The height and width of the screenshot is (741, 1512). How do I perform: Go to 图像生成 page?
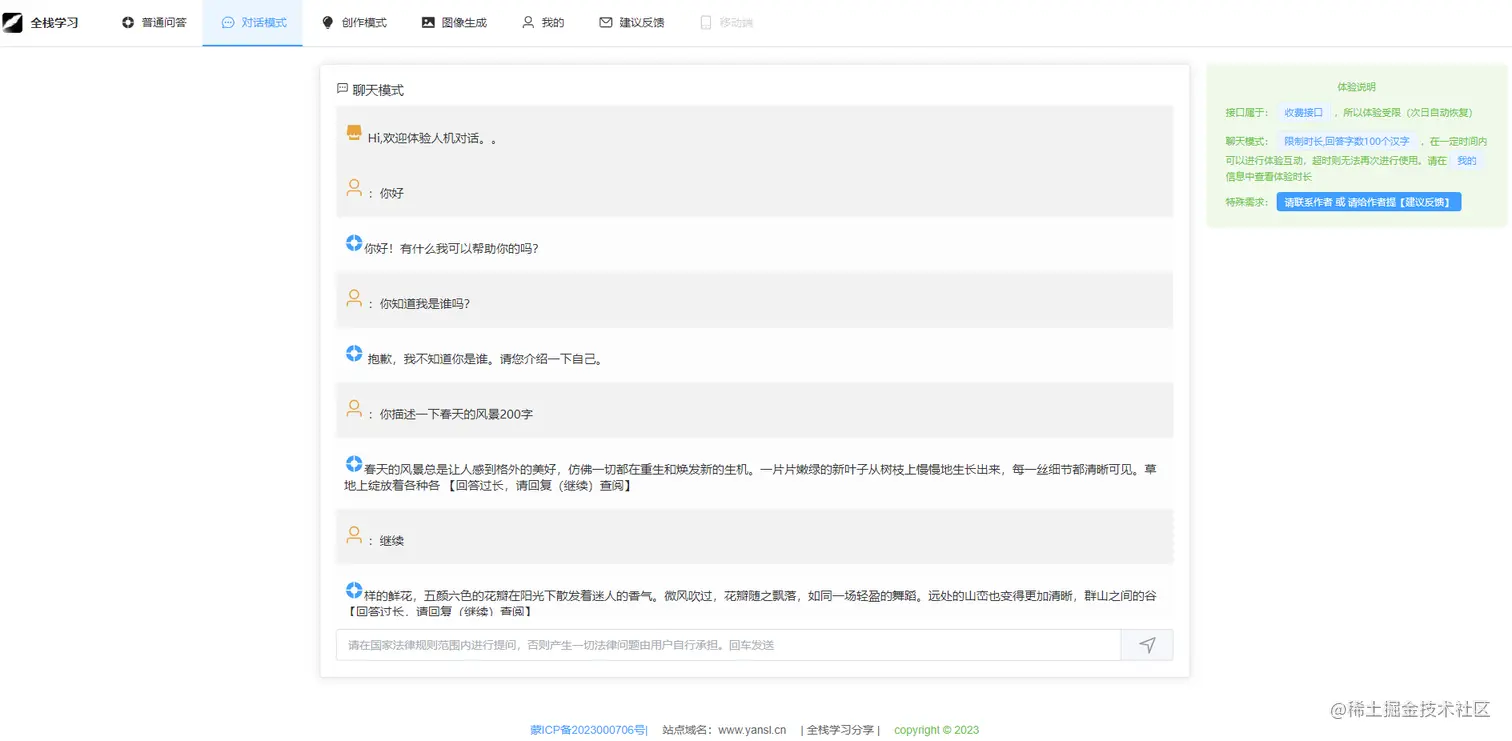[x=454, y=22]
